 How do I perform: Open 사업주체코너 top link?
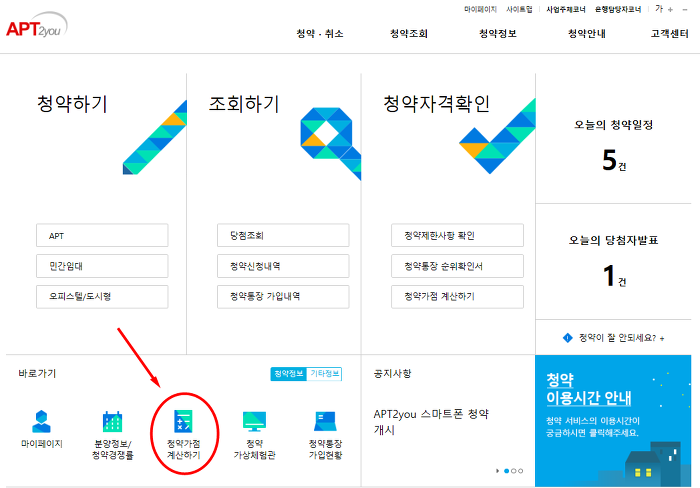point(566,9)
